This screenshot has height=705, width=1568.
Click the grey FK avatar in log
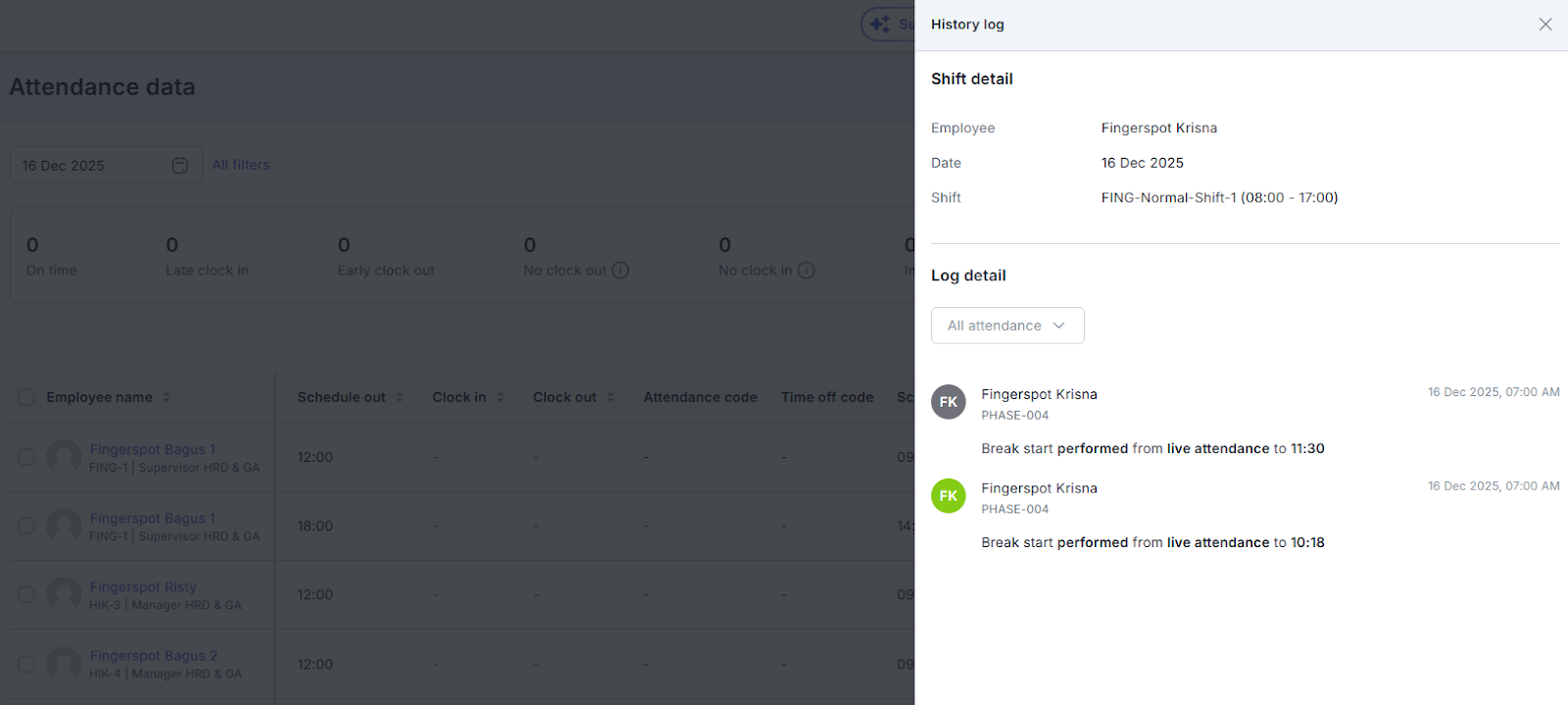coord(948,402)
